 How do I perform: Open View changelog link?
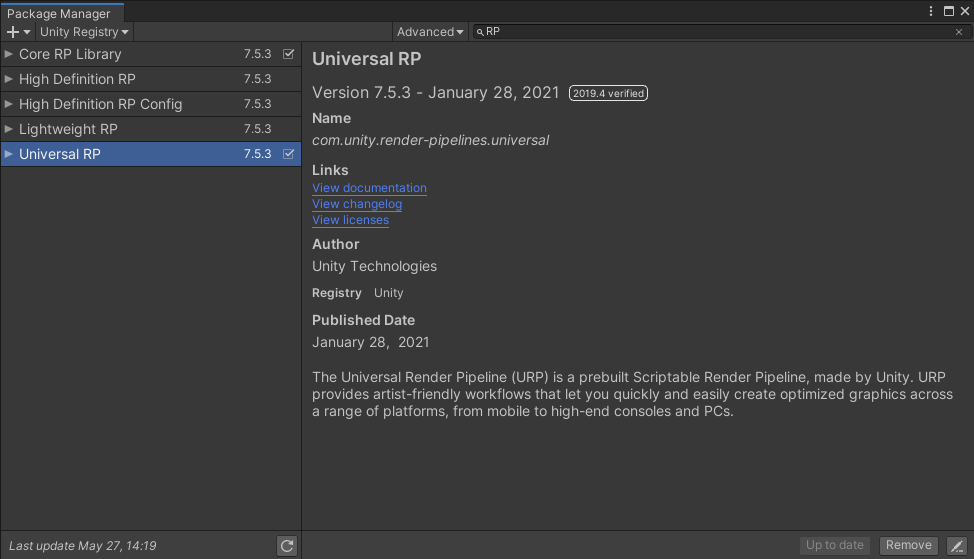[x=357, y=204]
